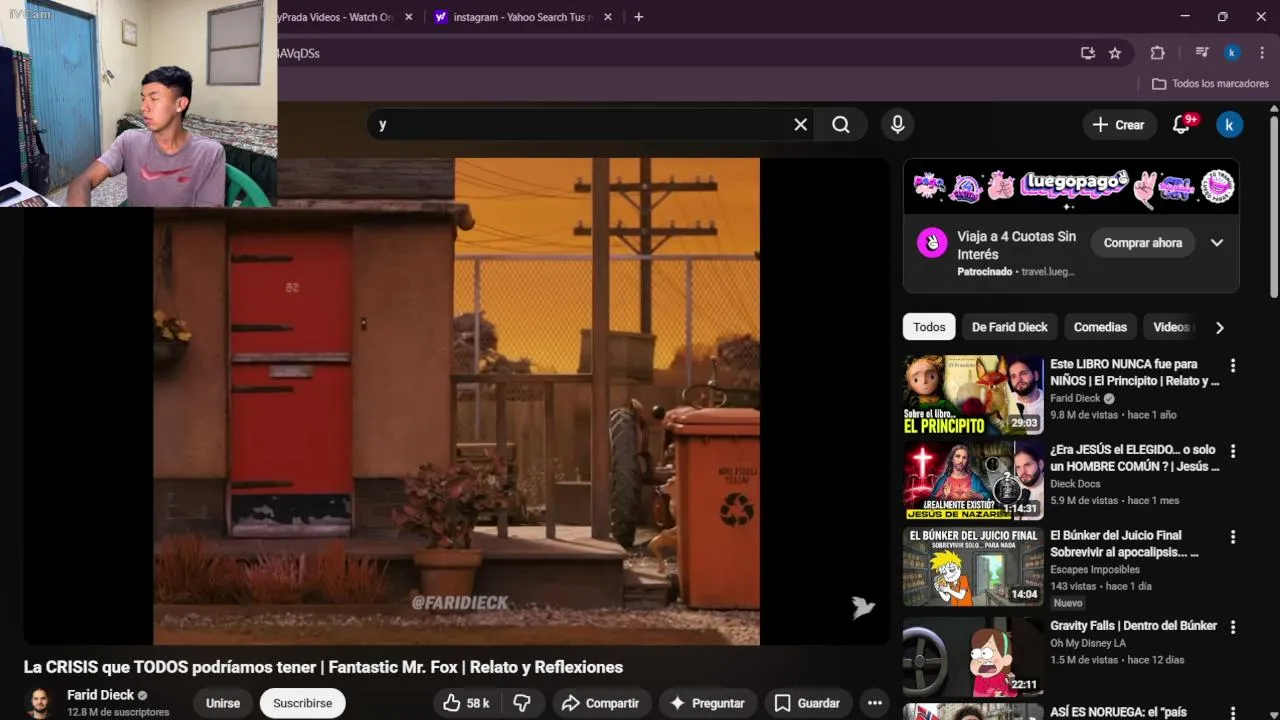The height and width of the screenshot is (720, 1280).
Task: Open '¿Era JESÚS el ELEGIDO' video title
Action: [1134, 458]
